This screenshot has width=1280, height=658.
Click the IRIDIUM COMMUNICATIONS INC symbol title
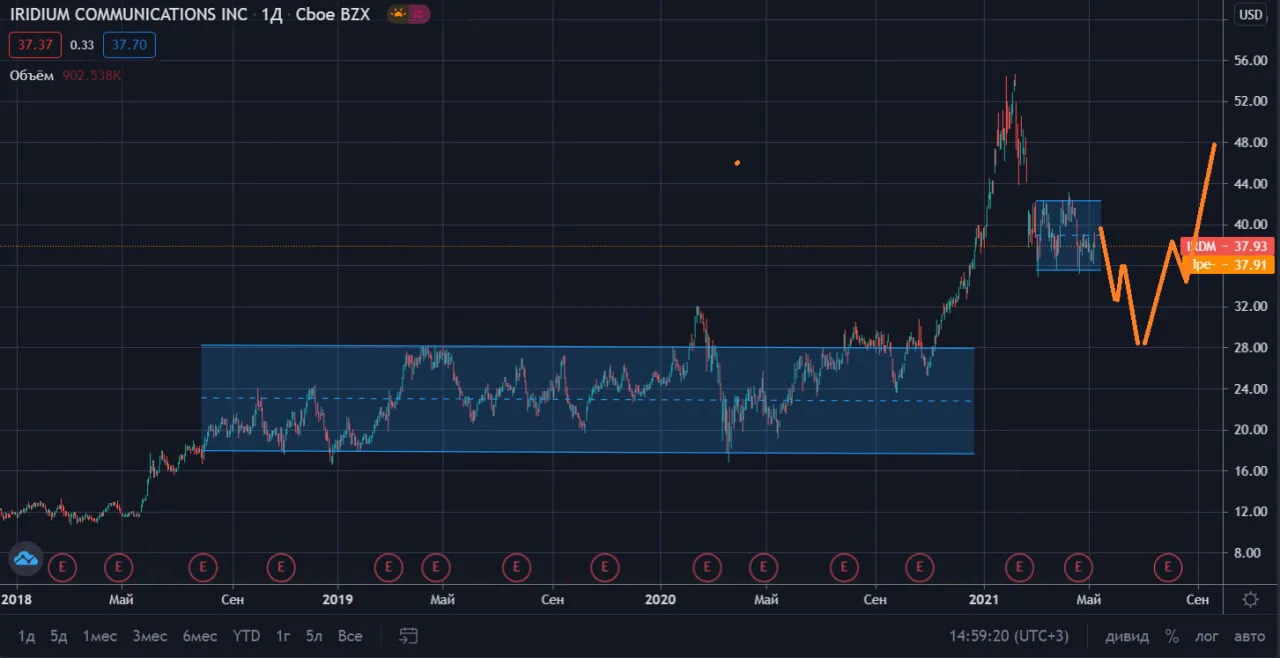[x=129, y=14]
